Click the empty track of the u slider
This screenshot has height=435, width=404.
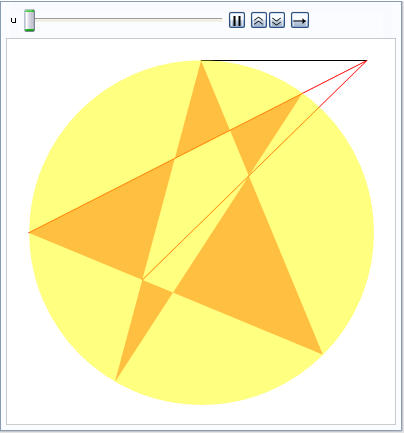128,20
